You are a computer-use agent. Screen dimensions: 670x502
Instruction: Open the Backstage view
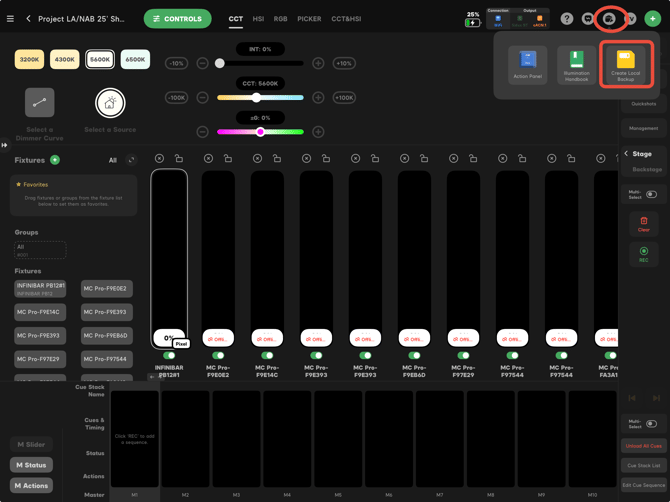[647, 170]
